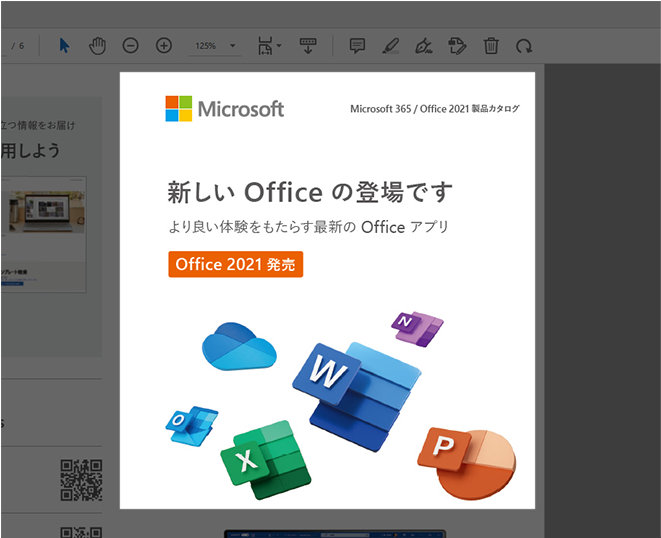Open the fountain-pen sign tool

pyautogui.click(x=424, y=46)
